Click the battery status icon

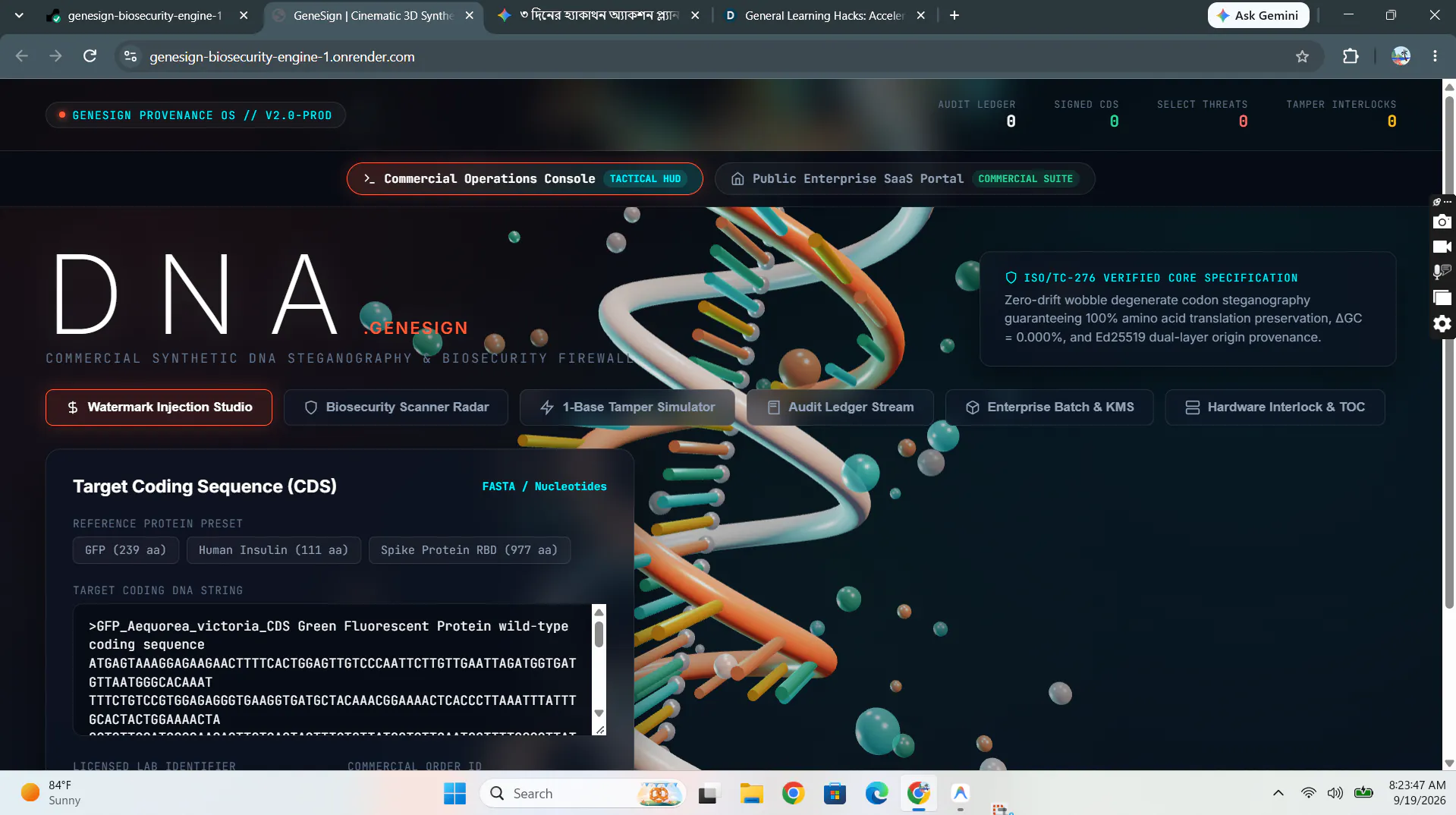(1363, 794)
